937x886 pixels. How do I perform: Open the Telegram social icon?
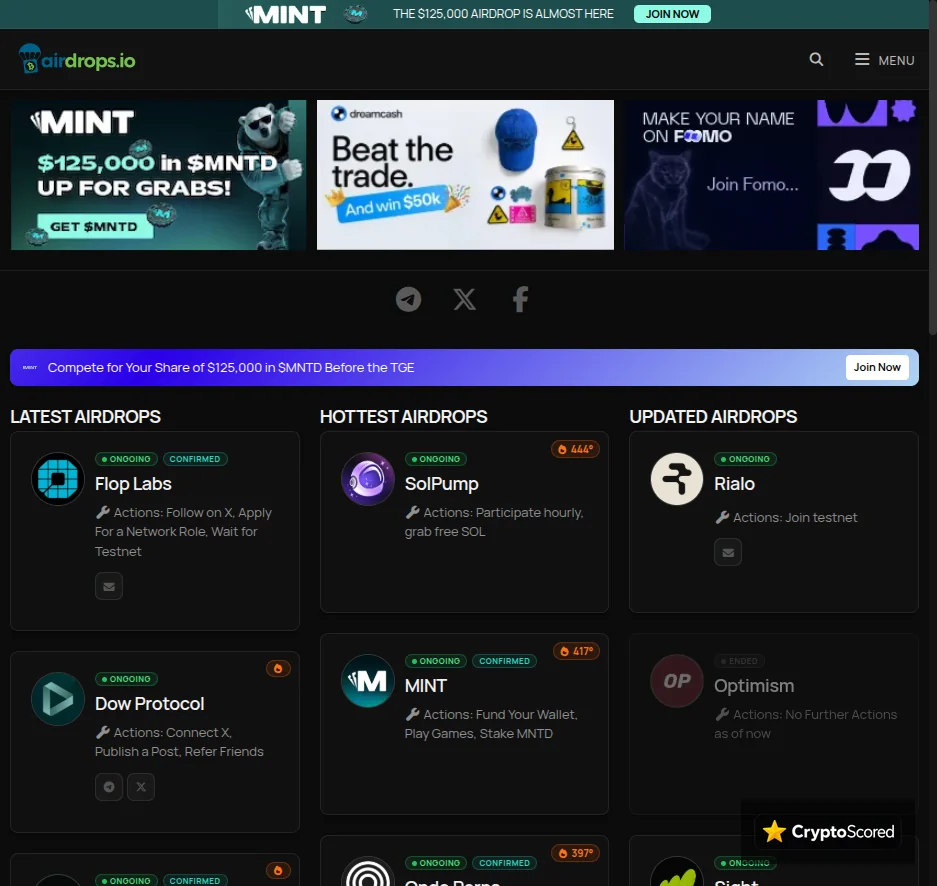tap(409, 299)
